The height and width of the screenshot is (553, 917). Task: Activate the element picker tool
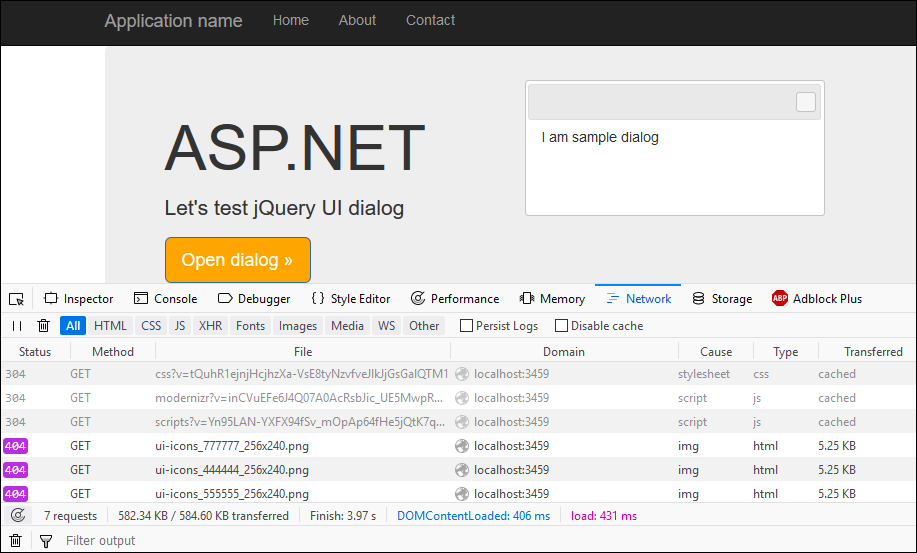[16, 299]
